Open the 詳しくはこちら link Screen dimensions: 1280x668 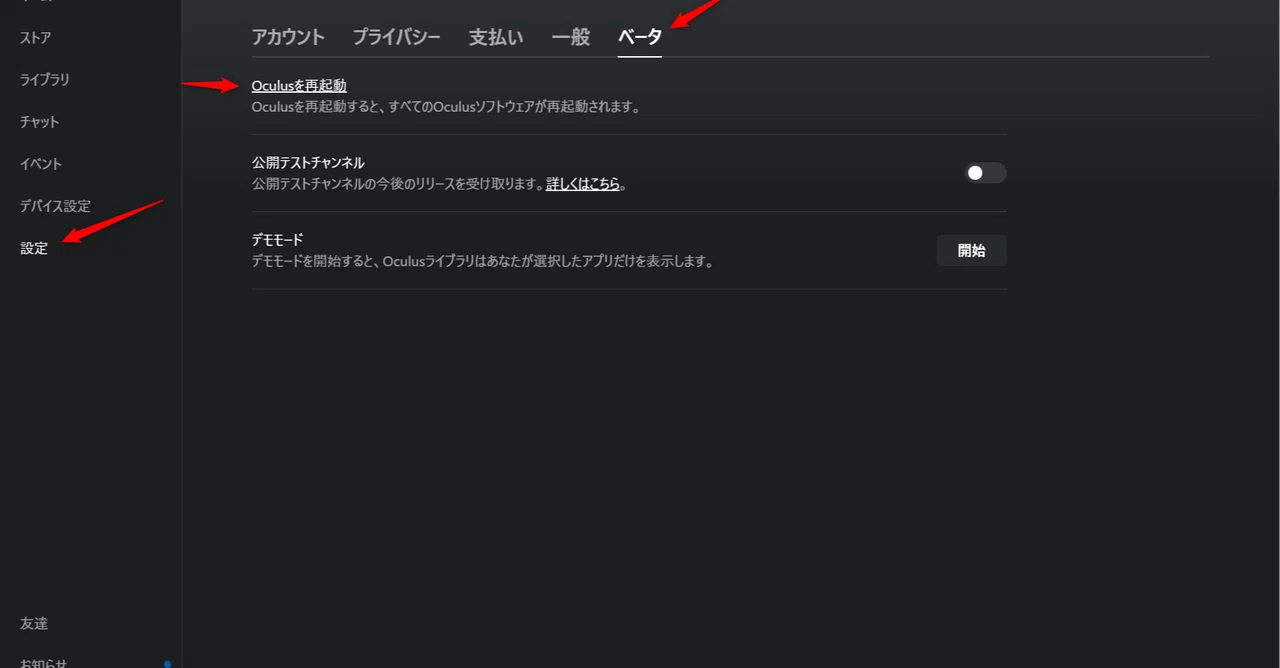point(583,184)
